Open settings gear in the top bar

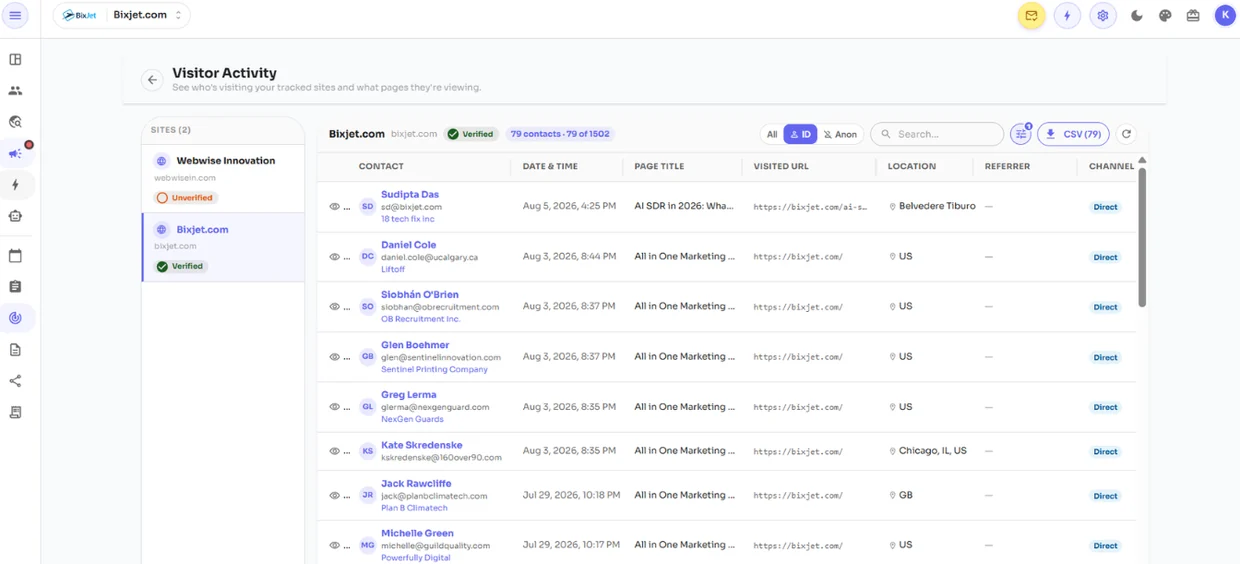point(1103,16)
